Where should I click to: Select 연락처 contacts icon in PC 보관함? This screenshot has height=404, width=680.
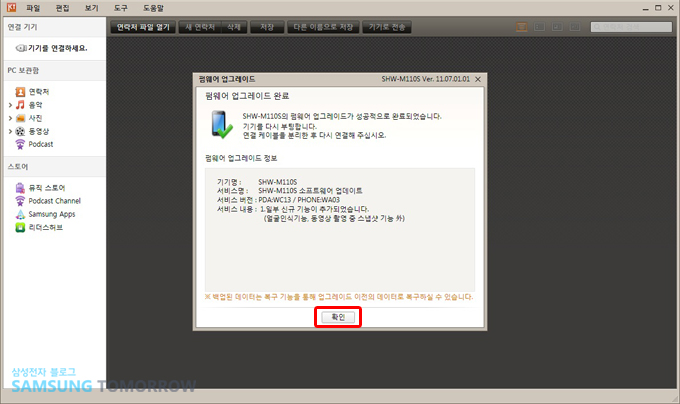coord(20,92)
